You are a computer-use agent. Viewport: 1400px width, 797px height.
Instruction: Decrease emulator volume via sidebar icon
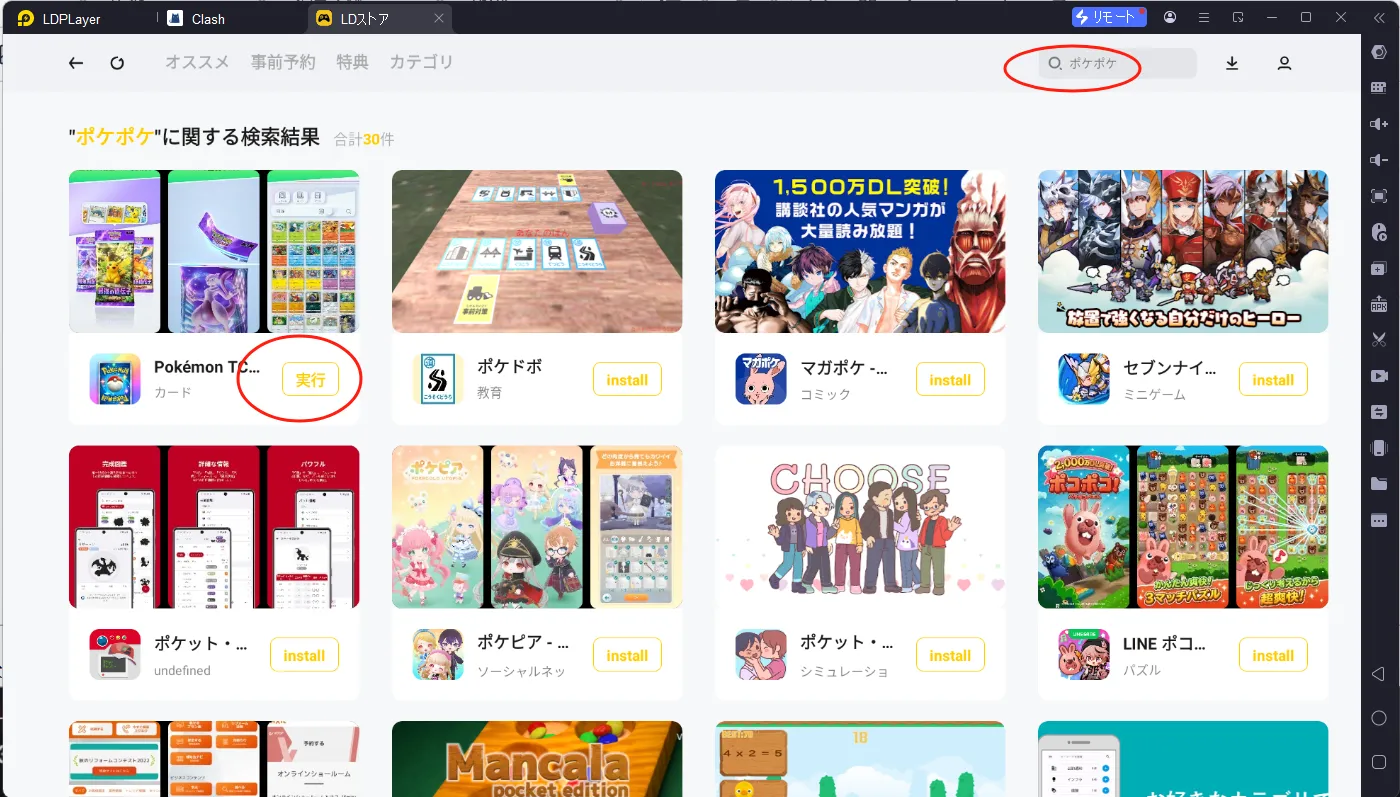(1379, 159)
